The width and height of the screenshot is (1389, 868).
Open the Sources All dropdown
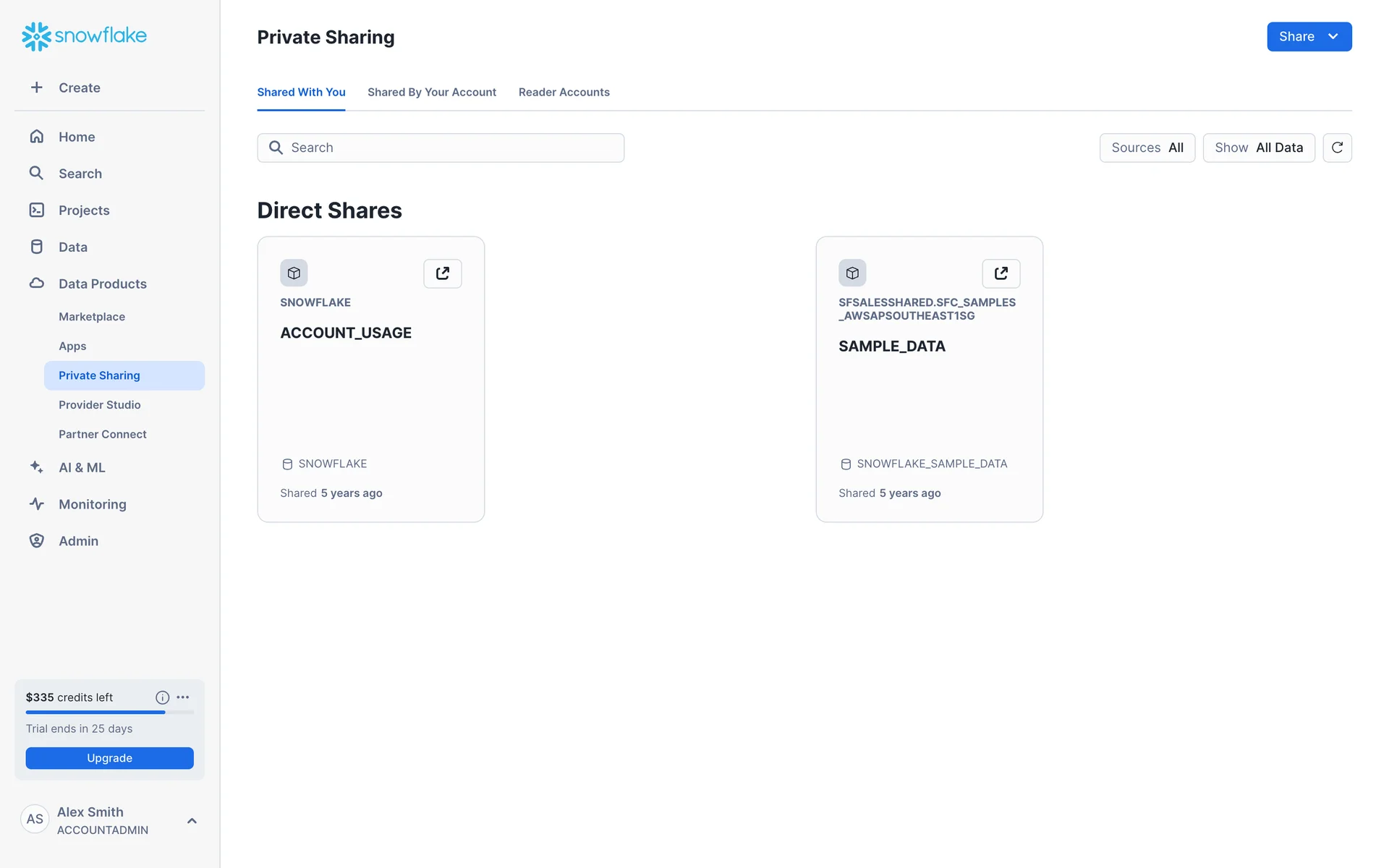[x=1147, y=148]
